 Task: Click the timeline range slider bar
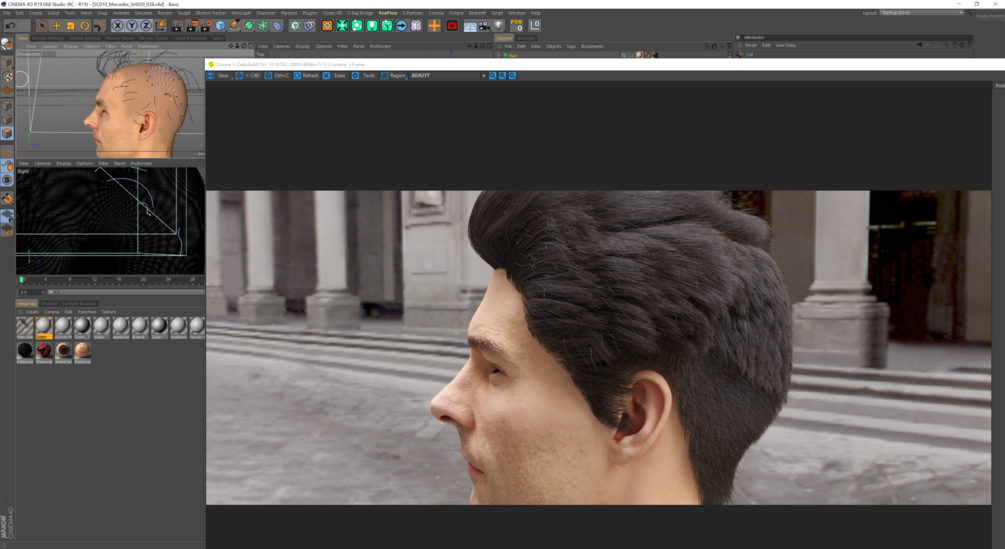(x=126, y=292)
